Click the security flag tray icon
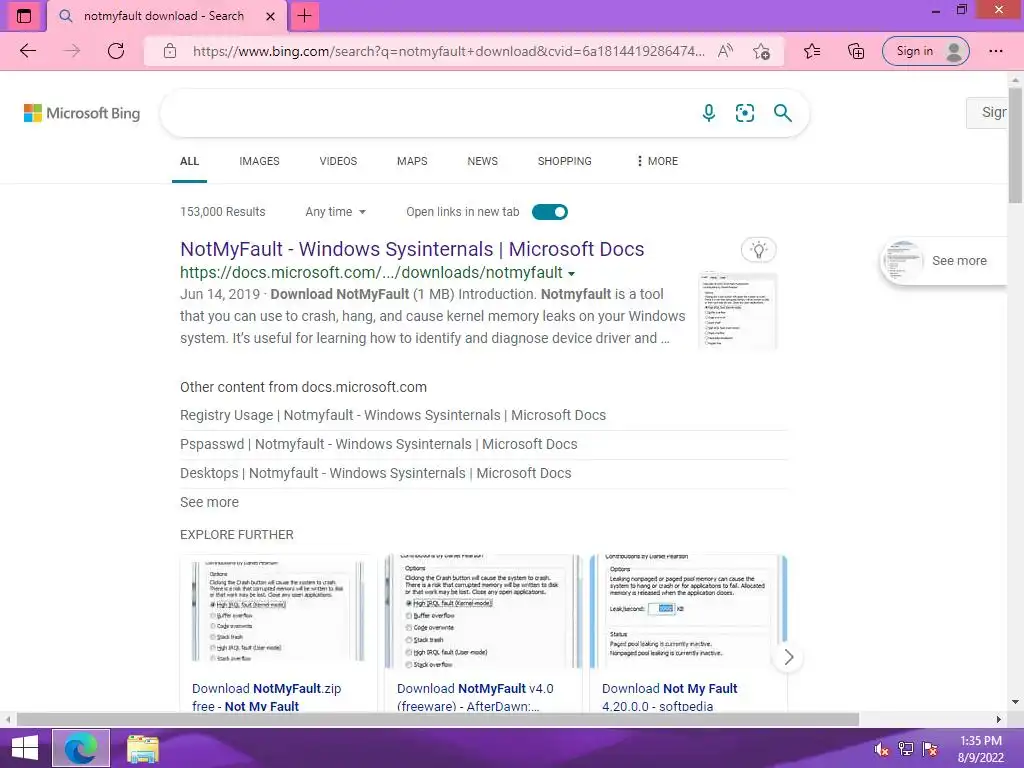The image size is (1024, 768). [x=930, y=749]
